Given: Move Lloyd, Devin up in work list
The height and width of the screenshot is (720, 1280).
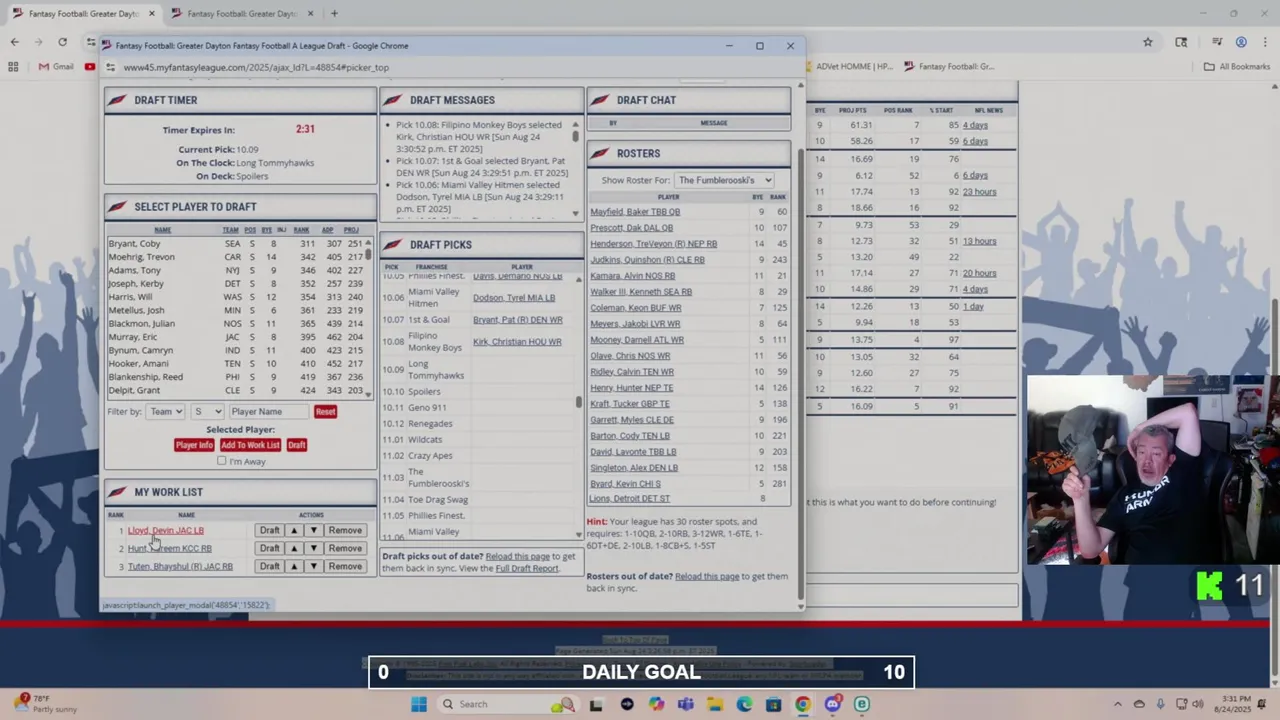Looking at the screenshot, I should point(294,531).
